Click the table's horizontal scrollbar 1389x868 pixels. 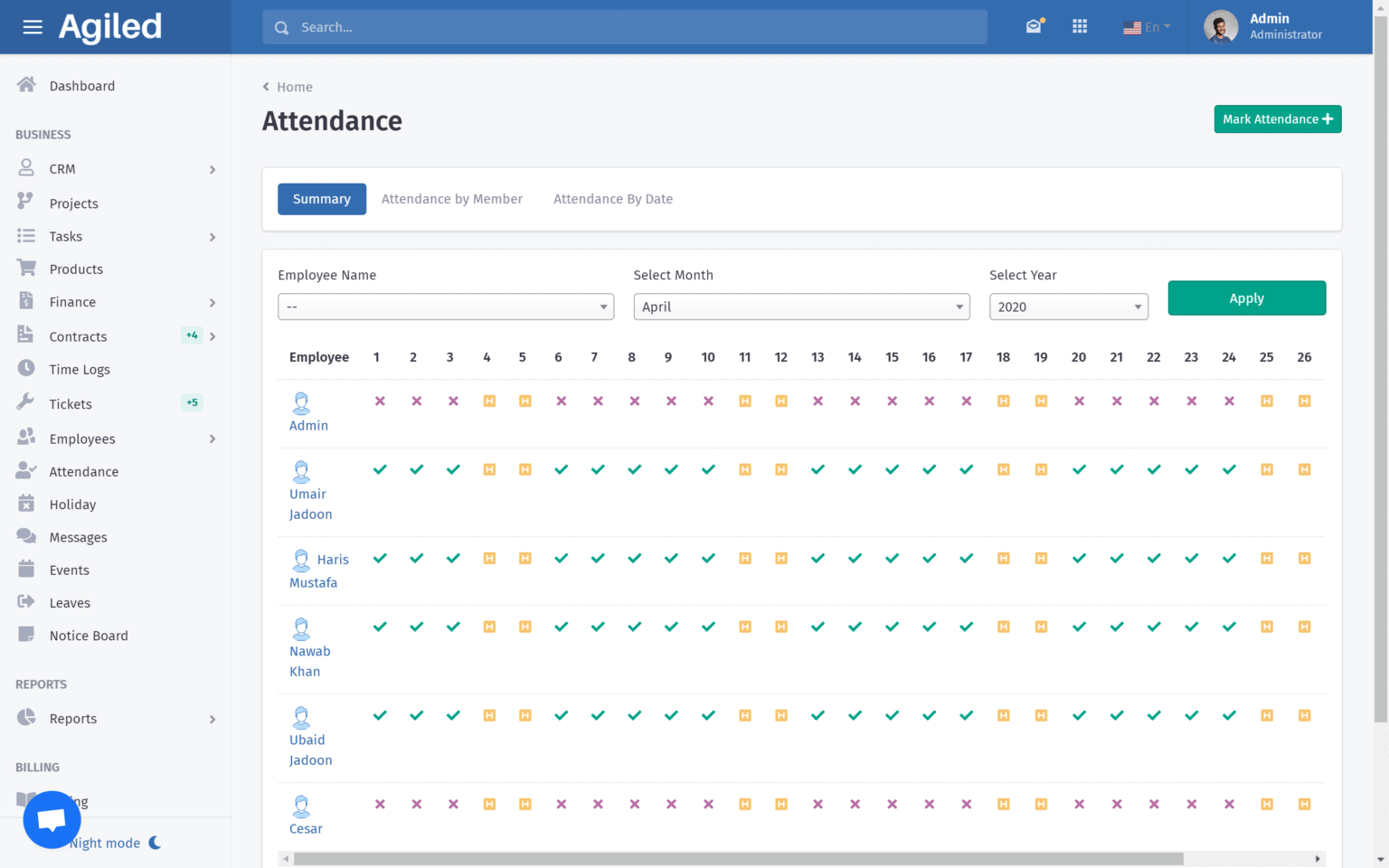[x=739, y=859]
